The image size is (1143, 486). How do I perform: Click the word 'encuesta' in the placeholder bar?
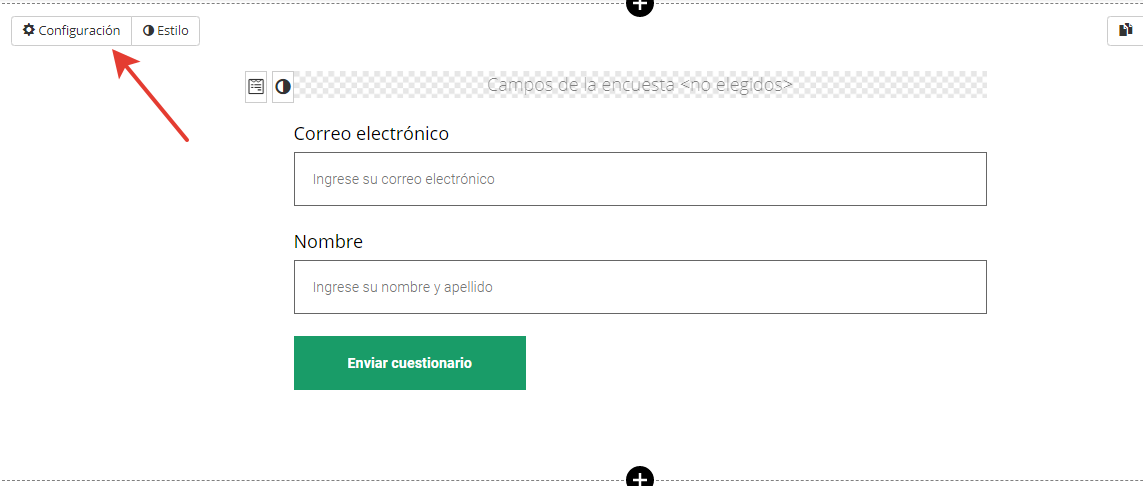pyautogui.click(x=640, y=85)
